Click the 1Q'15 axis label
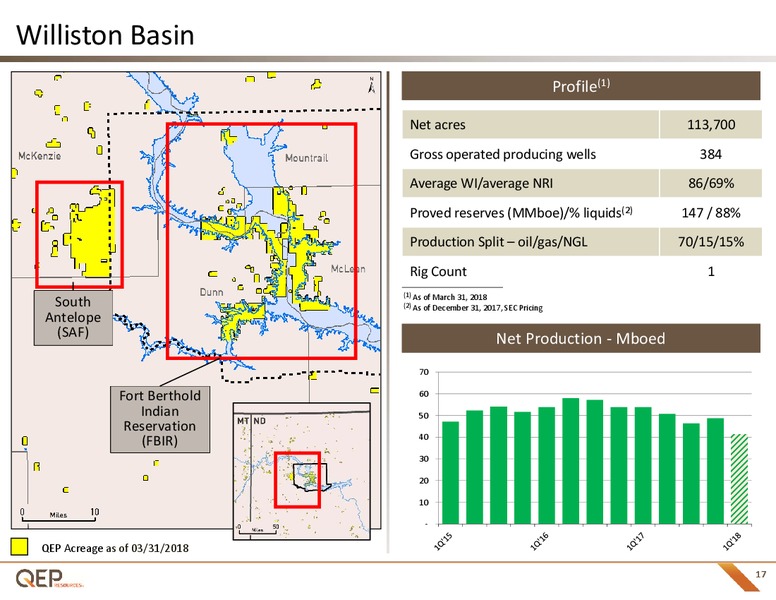The width and height of the screenshot is (776, 600). (443, 541)
